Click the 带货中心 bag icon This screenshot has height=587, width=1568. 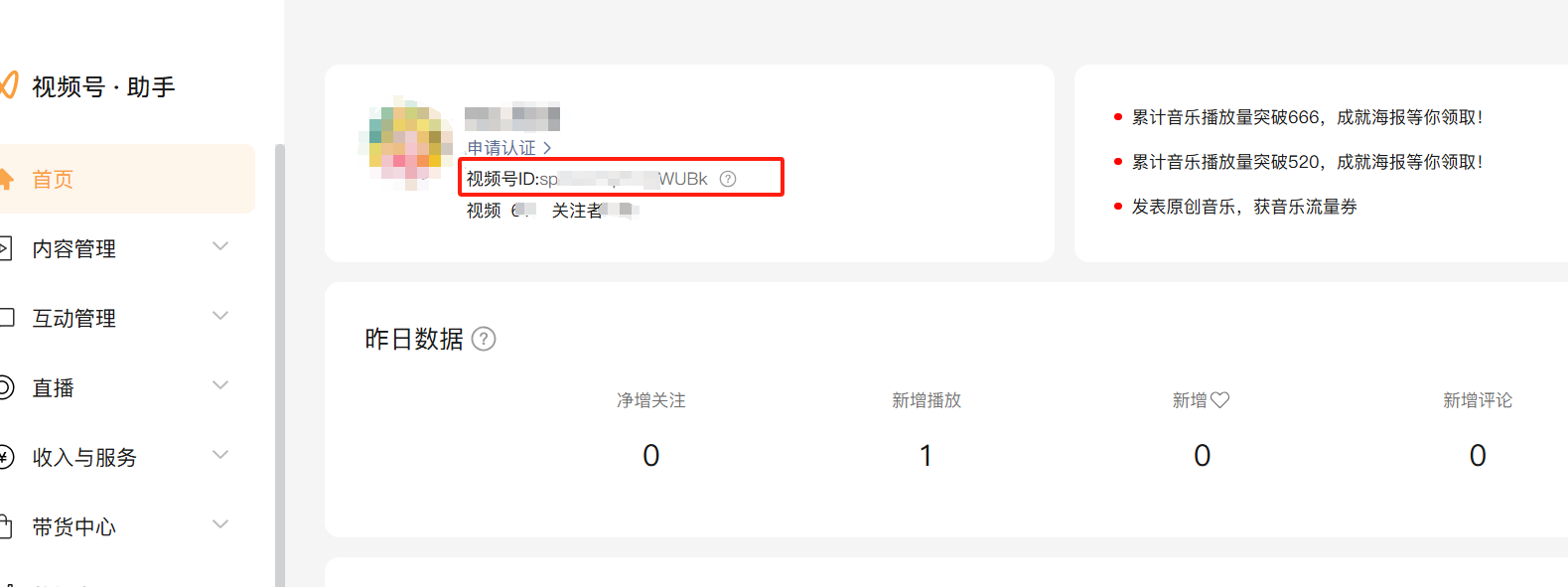6,526
